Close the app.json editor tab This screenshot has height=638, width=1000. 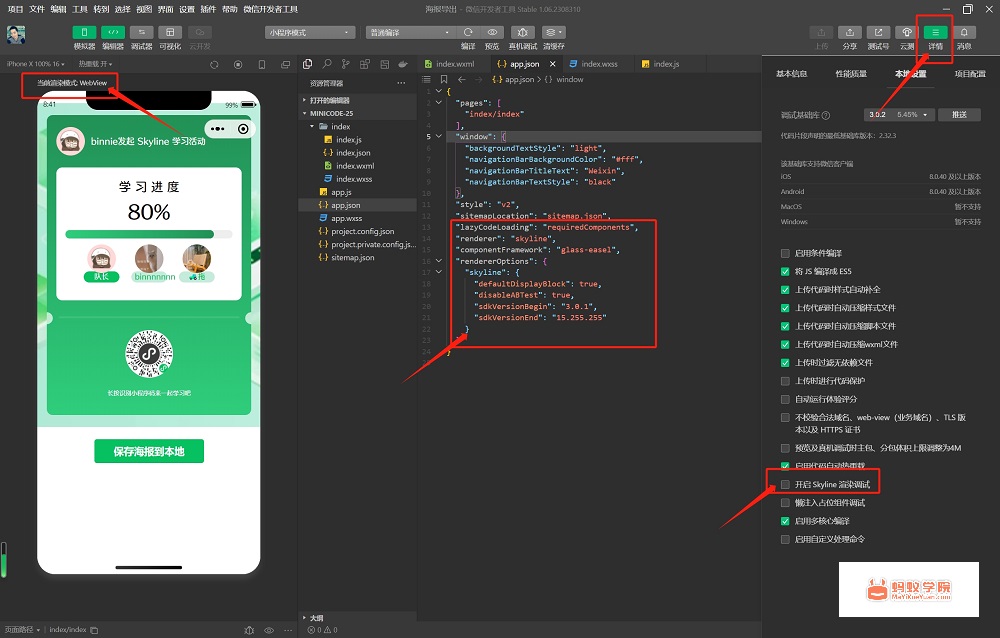553,64
